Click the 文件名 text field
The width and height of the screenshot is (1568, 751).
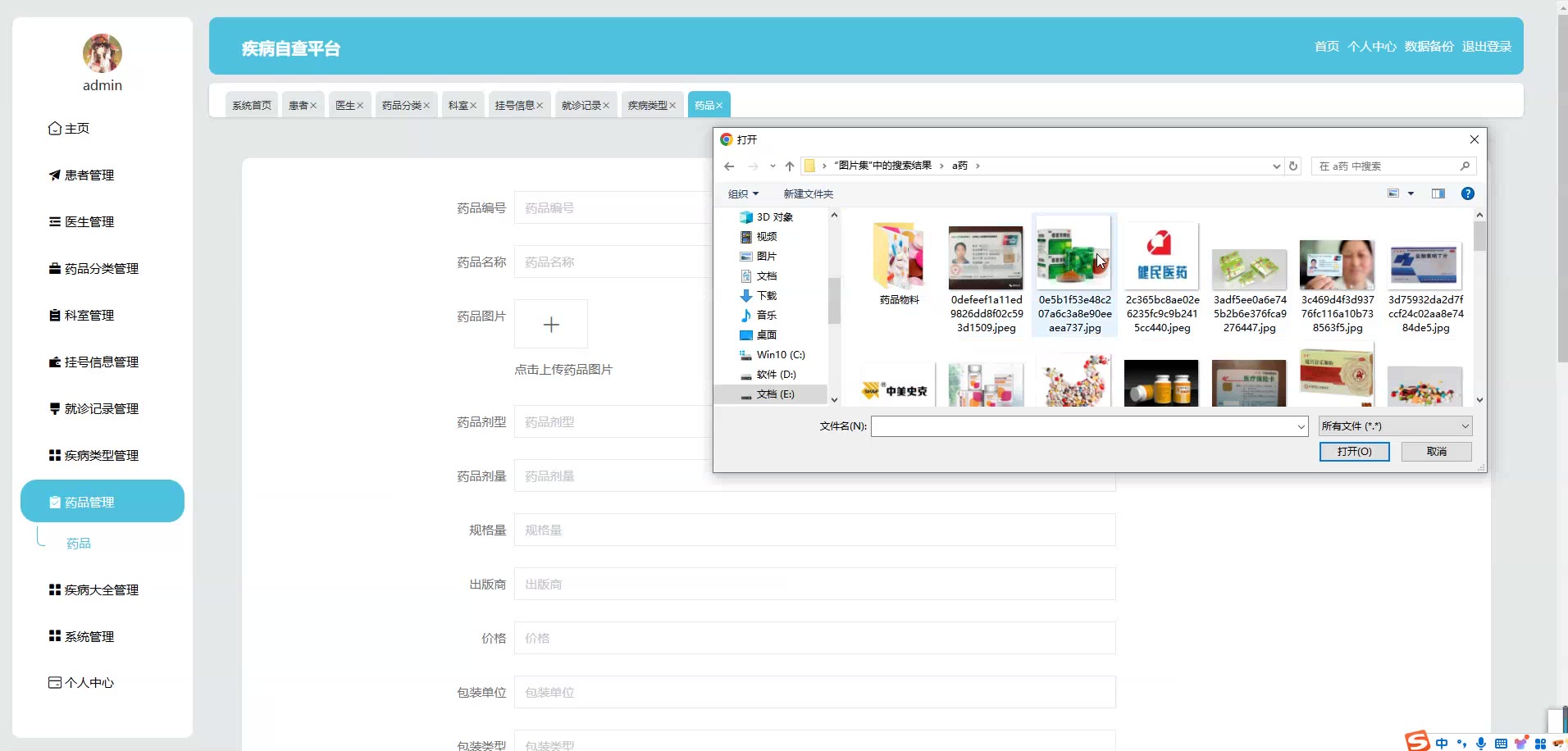1089,426
